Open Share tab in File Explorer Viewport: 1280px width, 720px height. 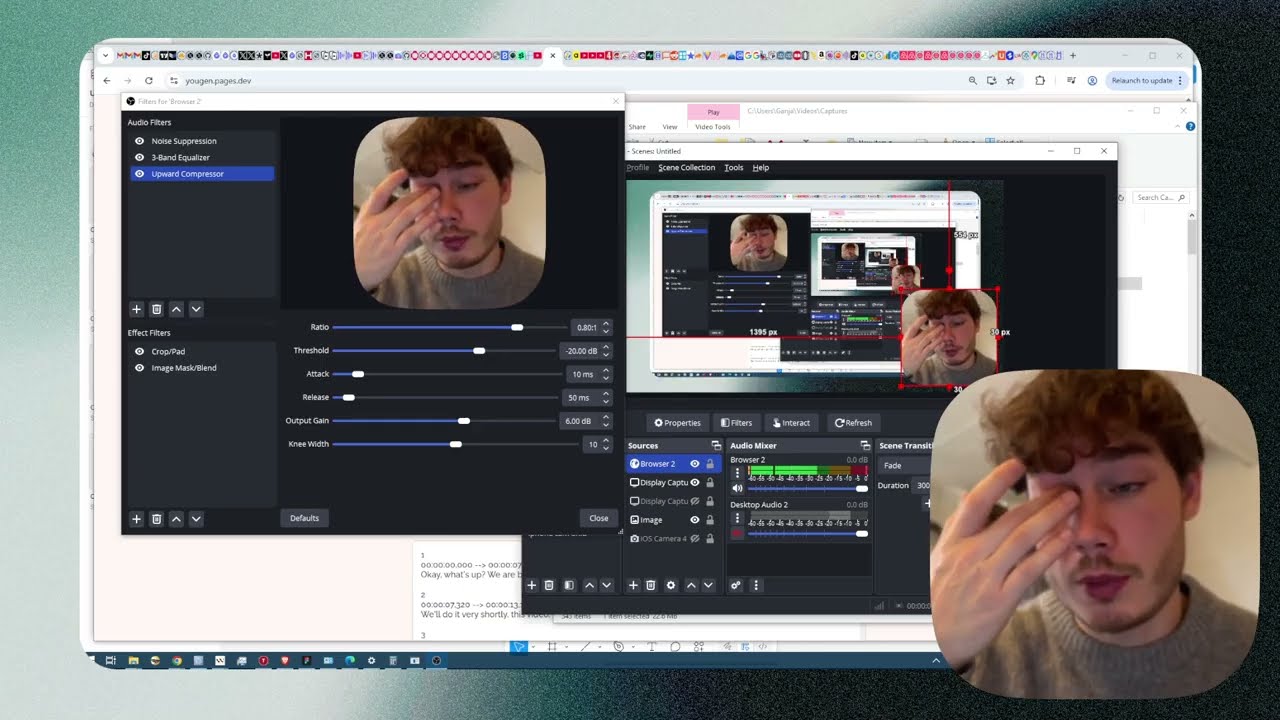click(x=638, y=127)
